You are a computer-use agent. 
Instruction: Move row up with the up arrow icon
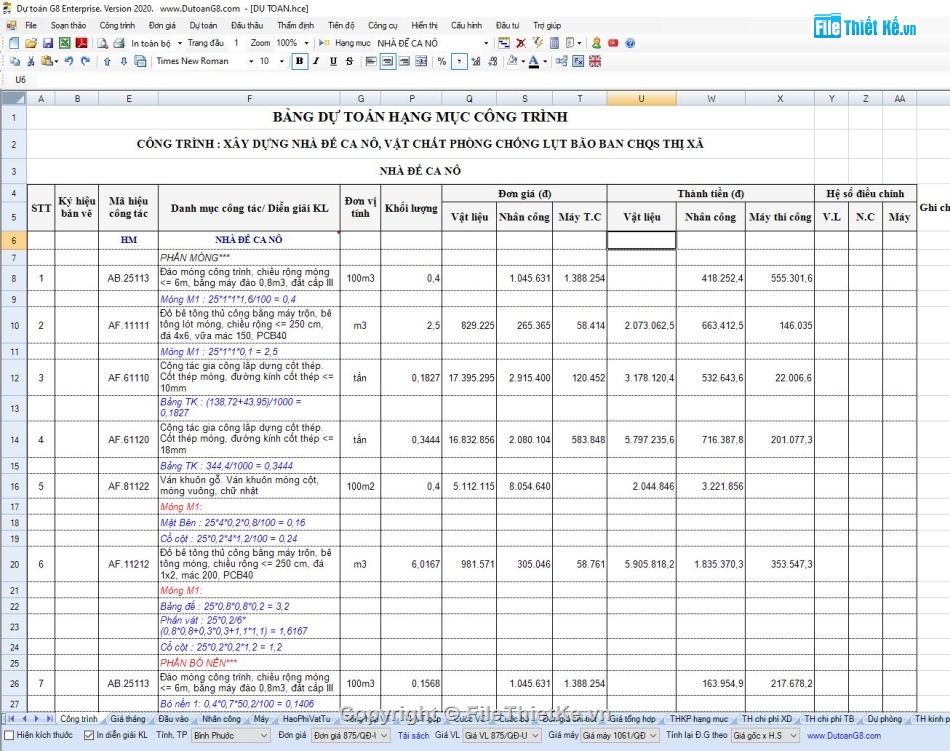coord(107,61)
